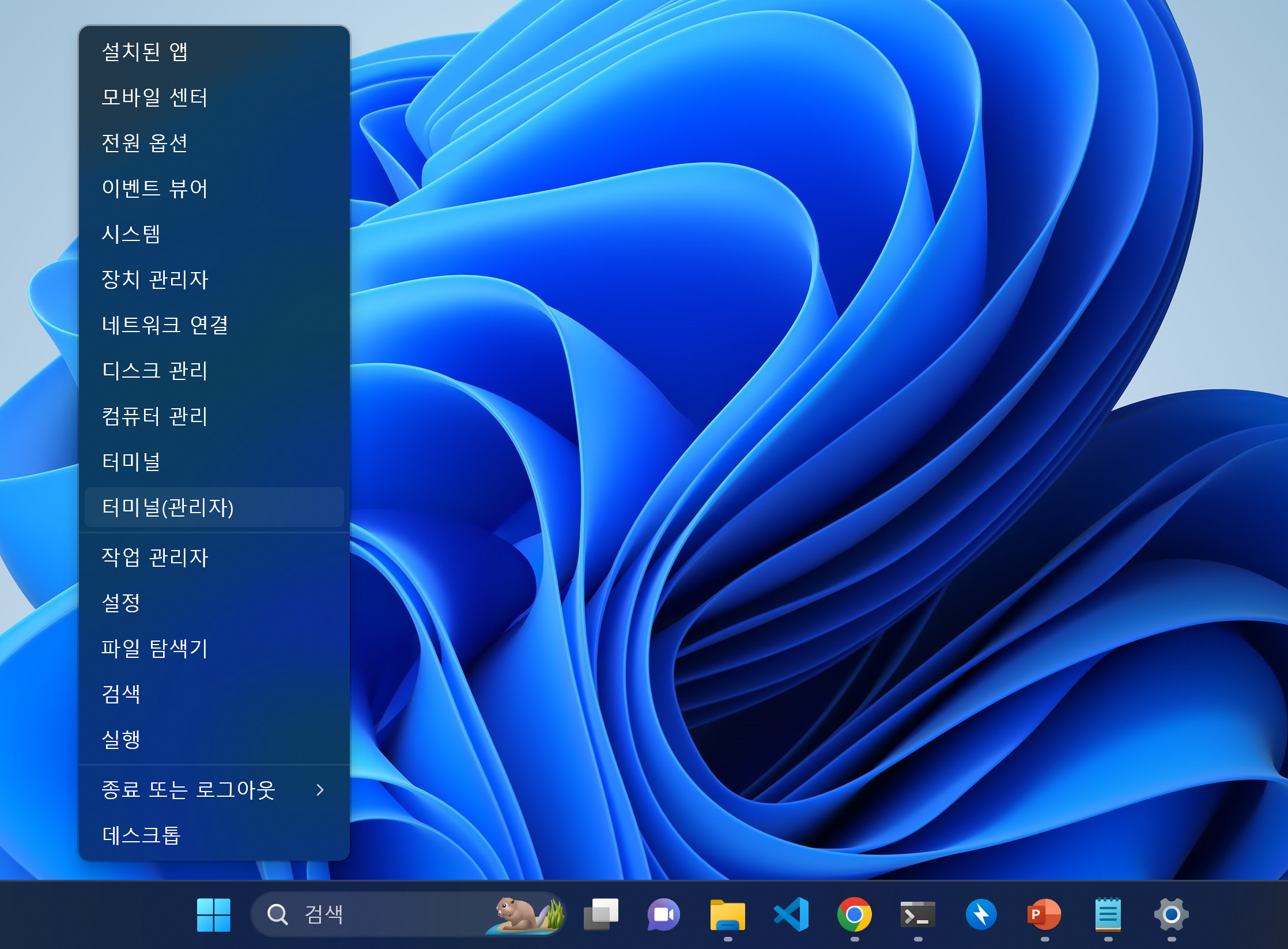
Task: Open Visual Studio Code from taskbar
Action: (791, 914)
